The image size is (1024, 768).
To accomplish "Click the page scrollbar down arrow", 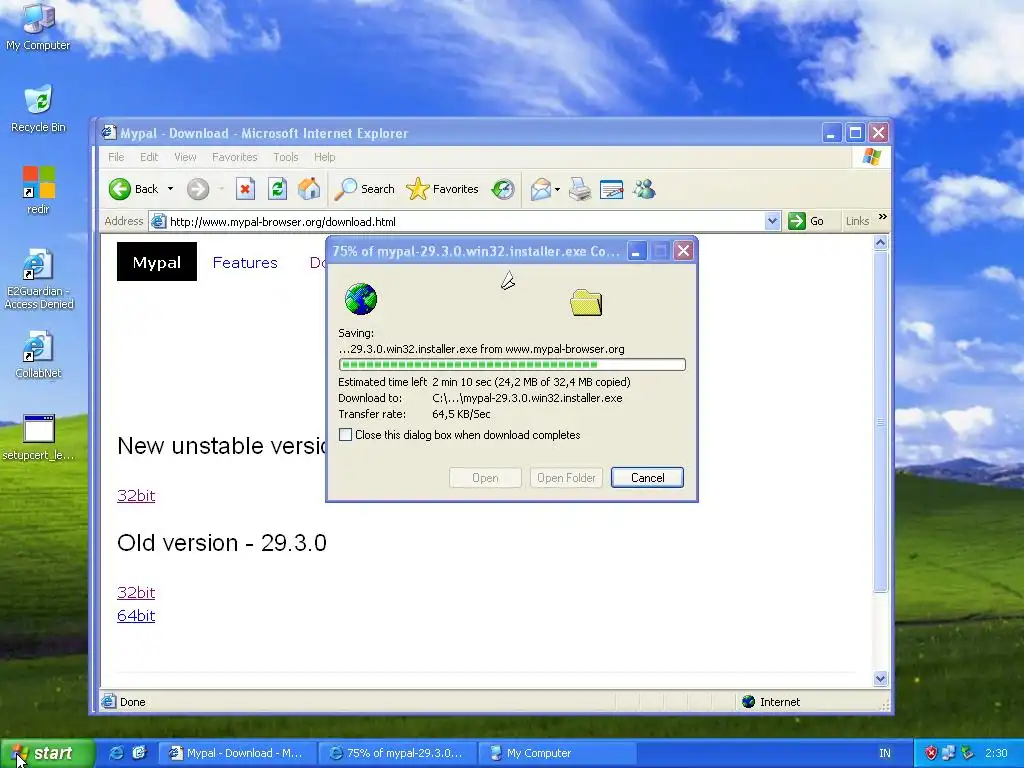I will pos(880,679).
